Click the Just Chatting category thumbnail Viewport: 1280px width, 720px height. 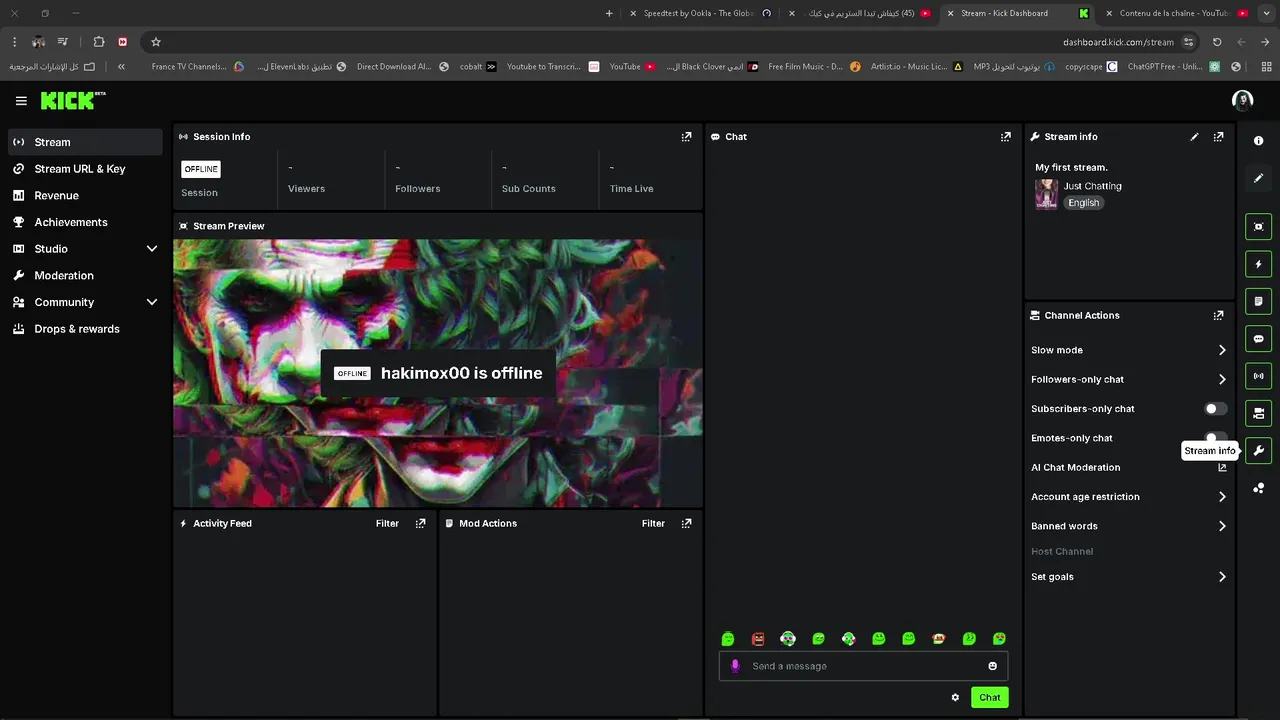pyautogui.click(x=1046, y=194)
